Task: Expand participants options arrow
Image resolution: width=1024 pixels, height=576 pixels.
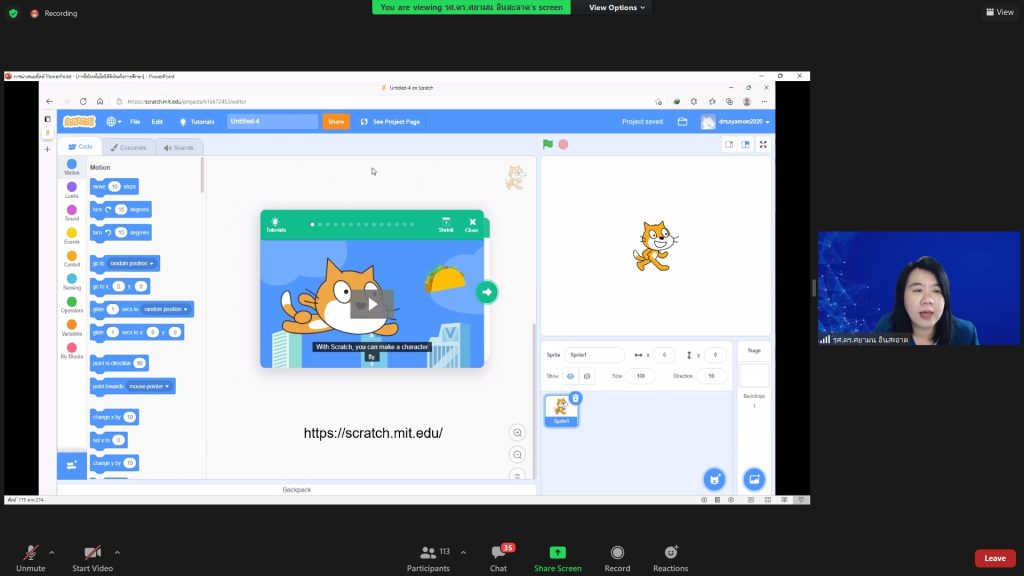Action: click(463, 552)
